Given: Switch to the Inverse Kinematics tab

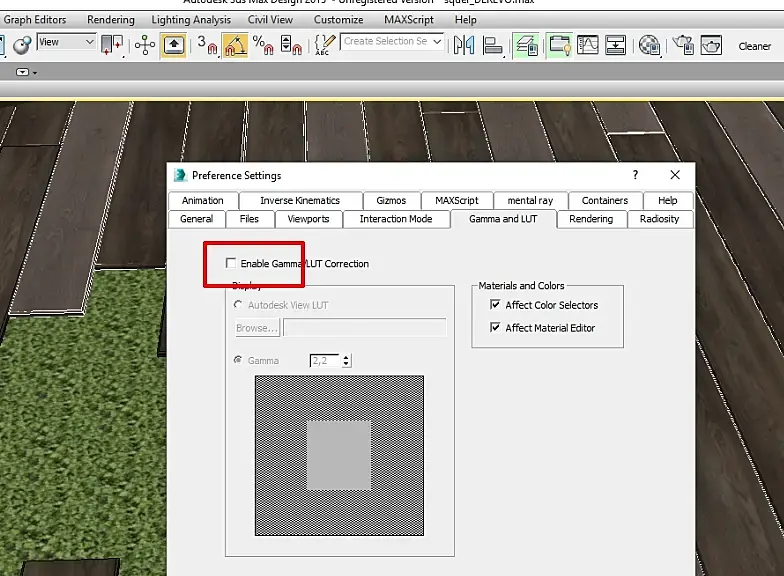Looking at the screenshot, I should click(300, 200).
